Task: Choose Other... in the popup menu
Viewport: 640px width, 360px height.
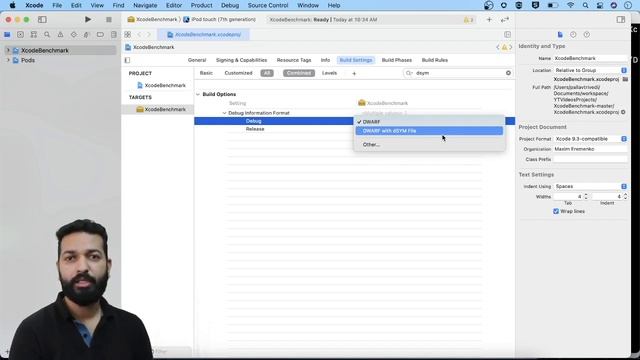Action: point(429,144)
